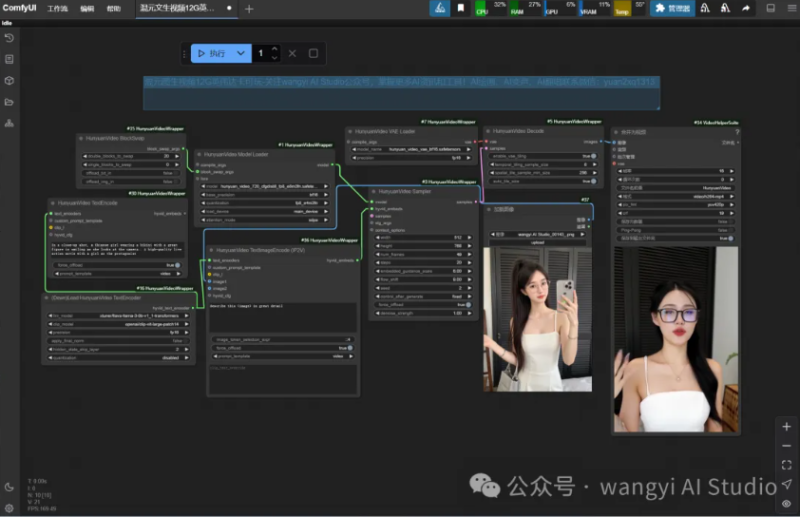Image resolution: width=800 pixels, height=517 pixels.
Task: Click the fit view canvas icon
Action: [x=787, y=465]
